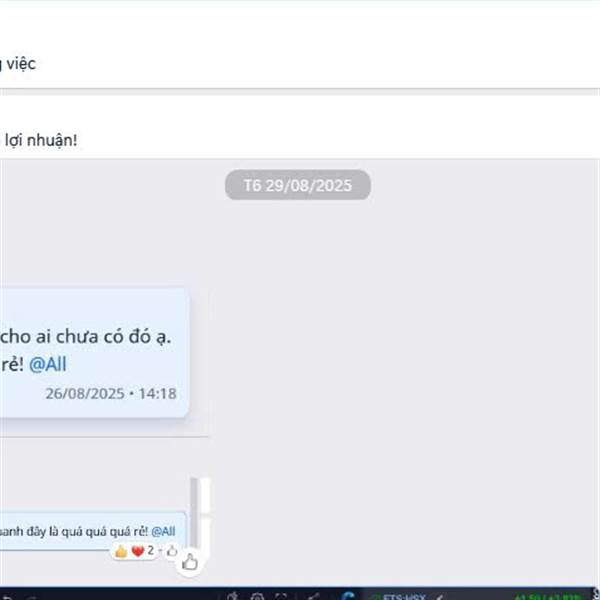Click the large thumbs-up like button
Viewport: 600px width, 600px height.
pyautogui.click(x=189, y=562)
